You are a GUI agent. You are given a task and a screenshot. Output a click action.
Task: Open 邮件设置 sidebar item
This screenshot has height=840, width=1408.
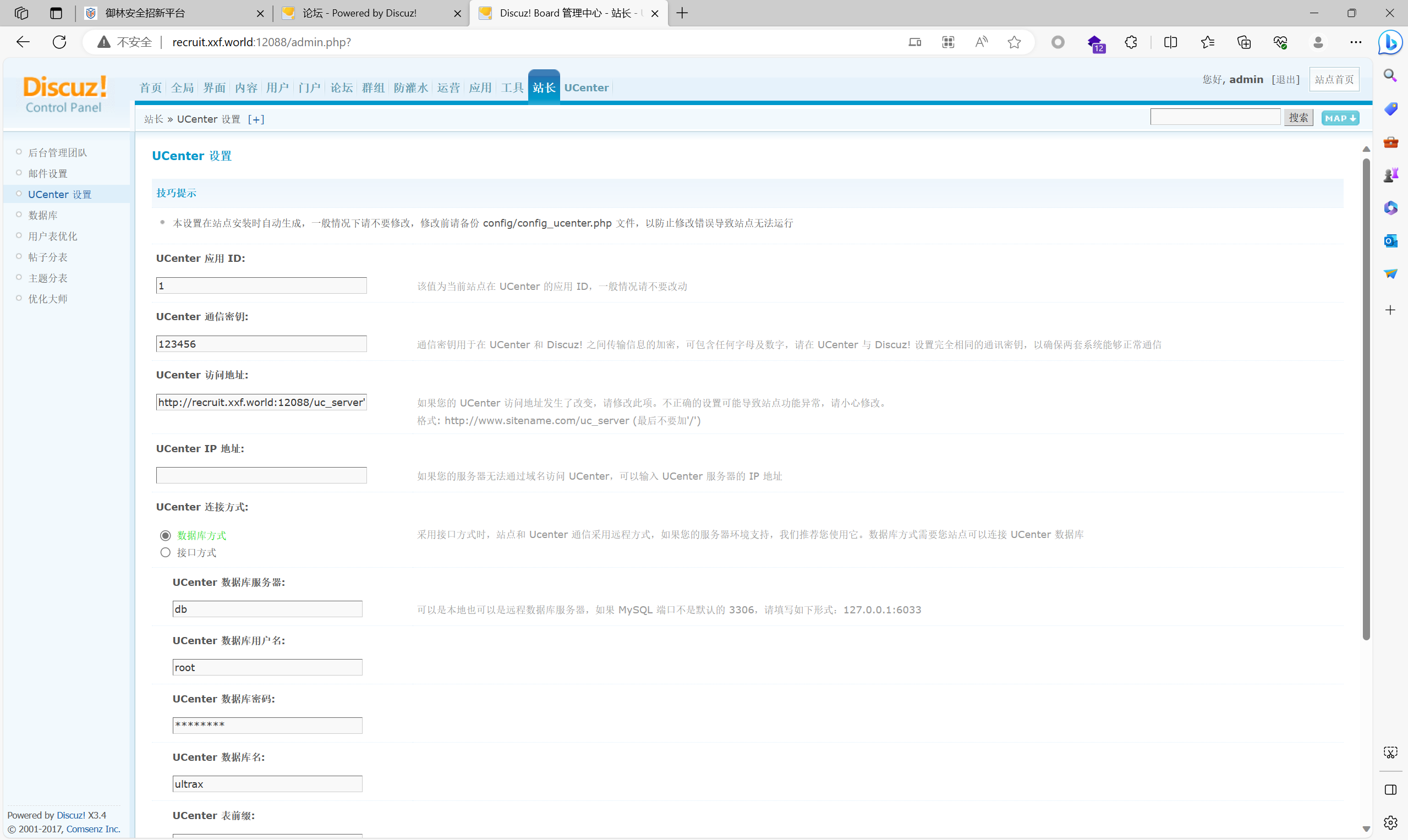click(48, 174)
